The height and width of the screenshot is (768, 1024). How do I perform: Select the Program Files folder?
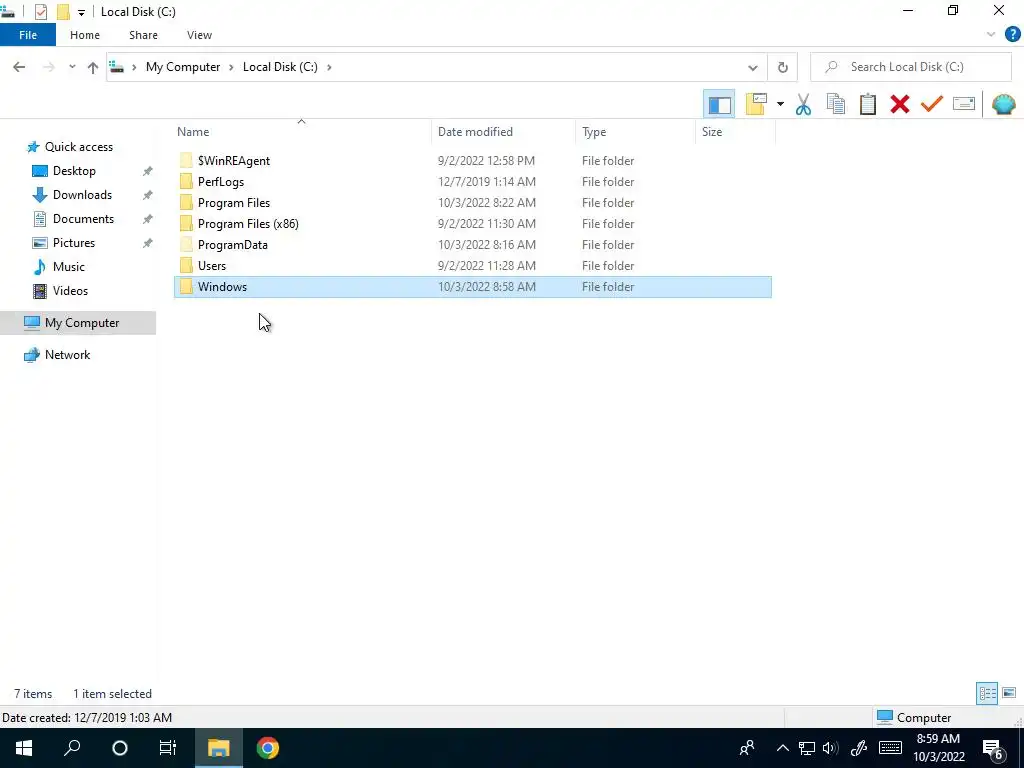[473, 202]
